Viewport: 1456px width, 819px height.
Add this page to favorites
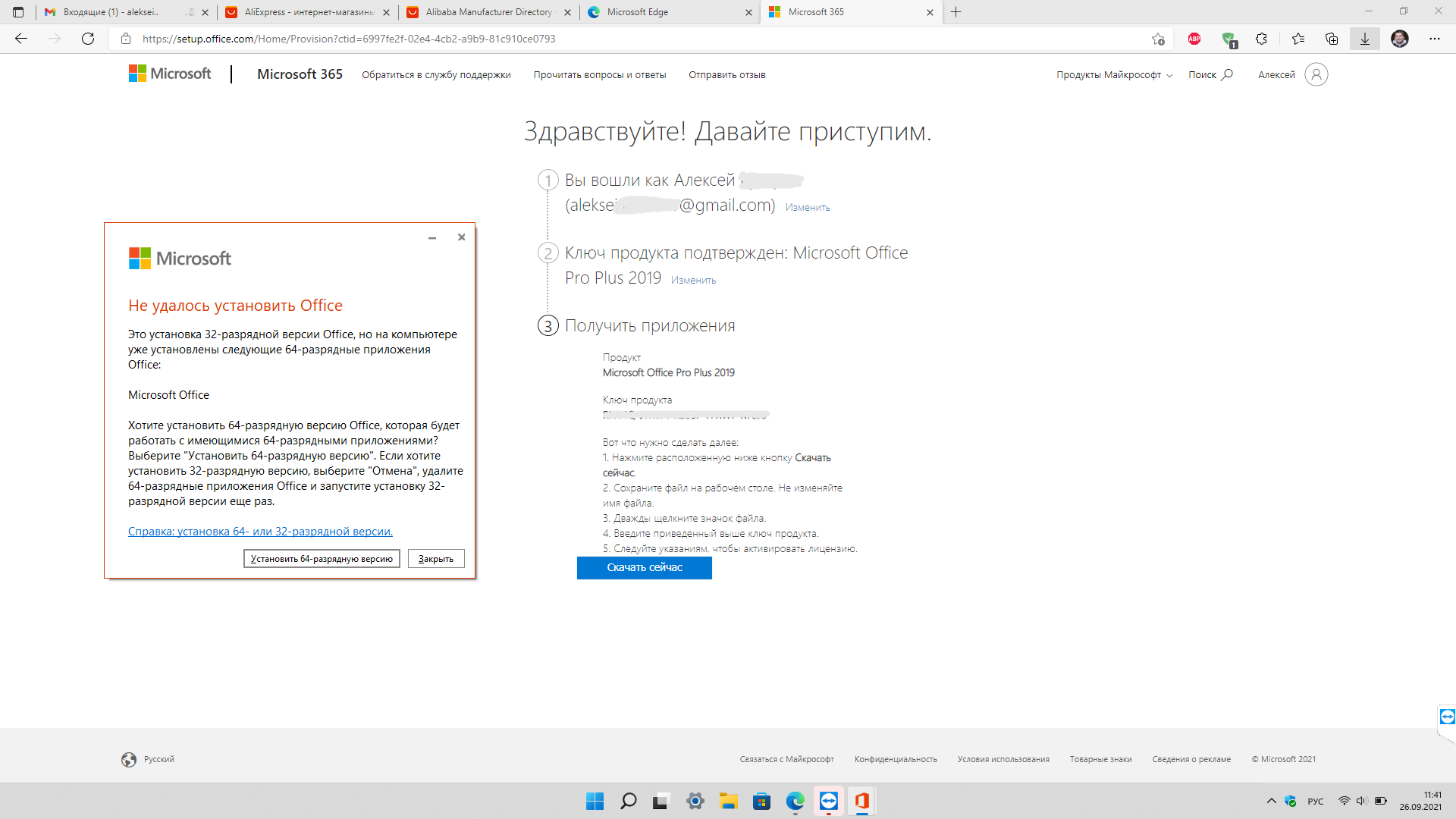click(x=1158, y=39)
